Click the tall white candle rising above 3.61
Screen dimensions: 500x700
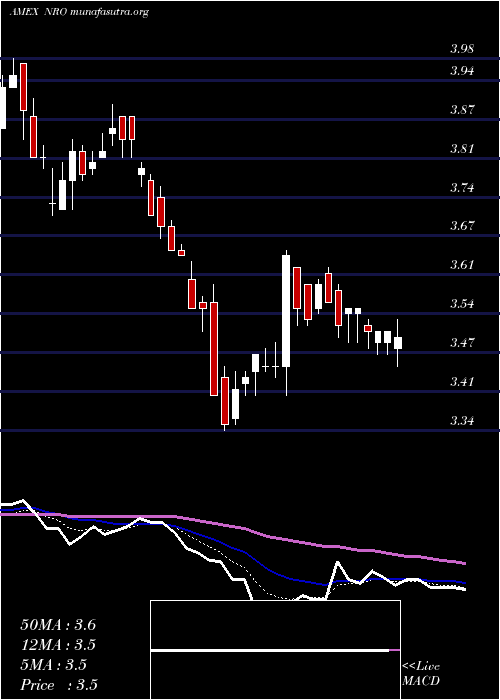click(286, 323)
